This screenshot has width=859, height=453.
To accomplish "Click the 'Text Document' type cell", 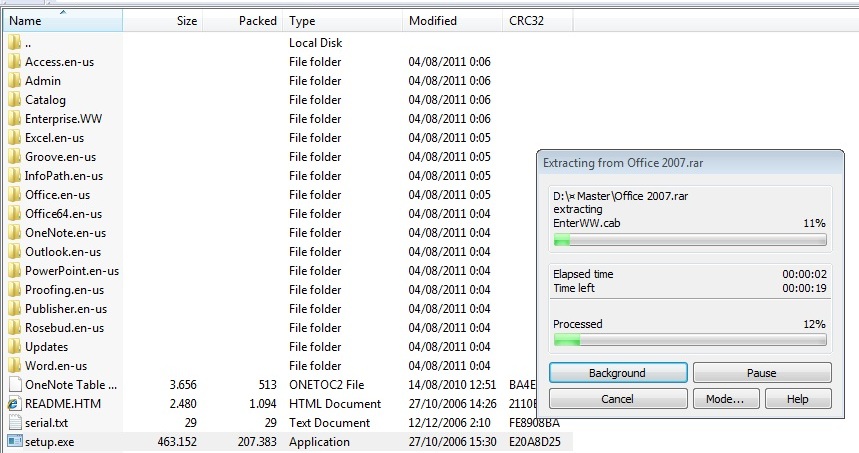I will pos(329,423).
